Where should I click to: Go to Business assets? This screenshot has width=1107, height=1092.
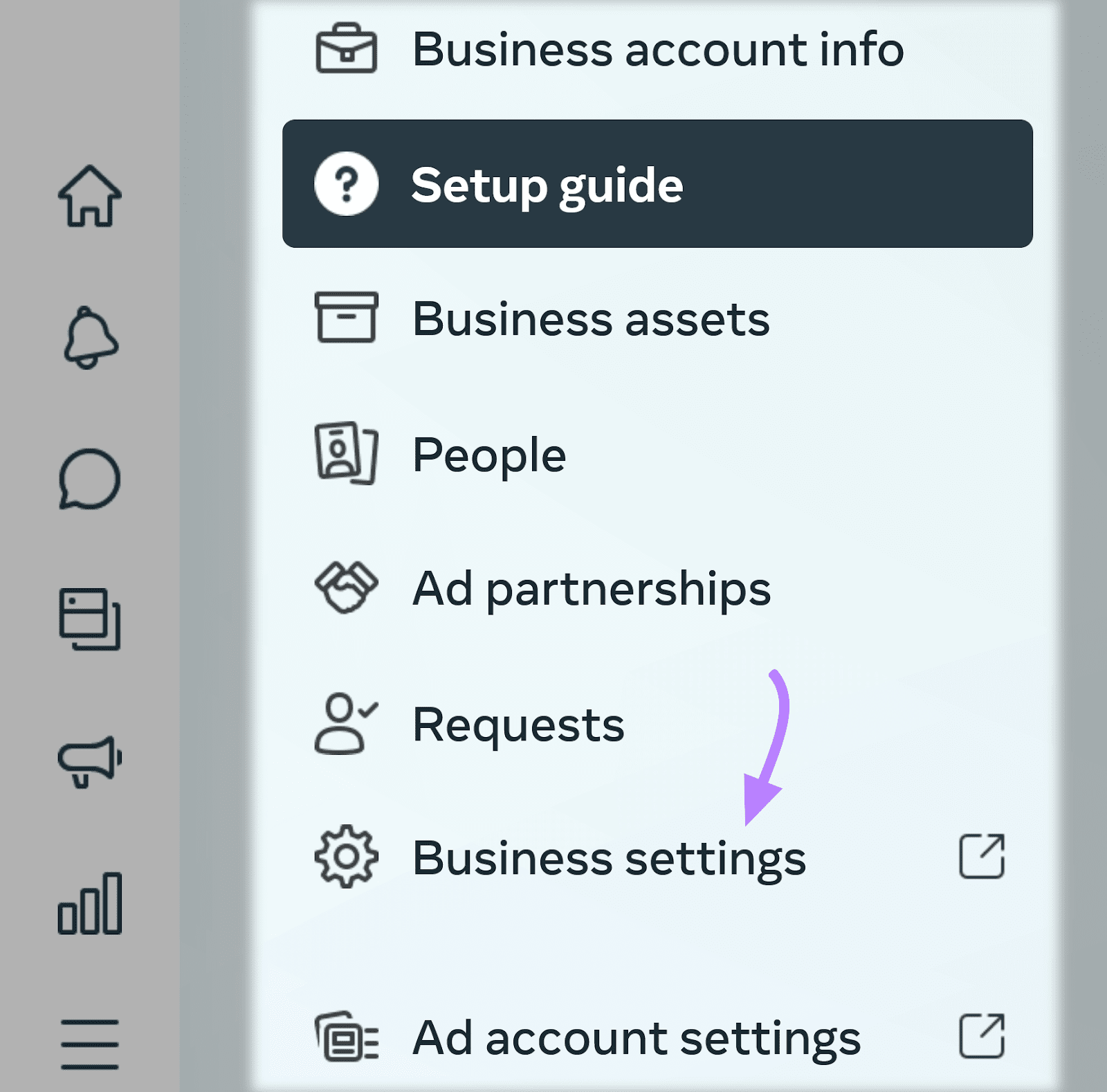click(589, 318)
